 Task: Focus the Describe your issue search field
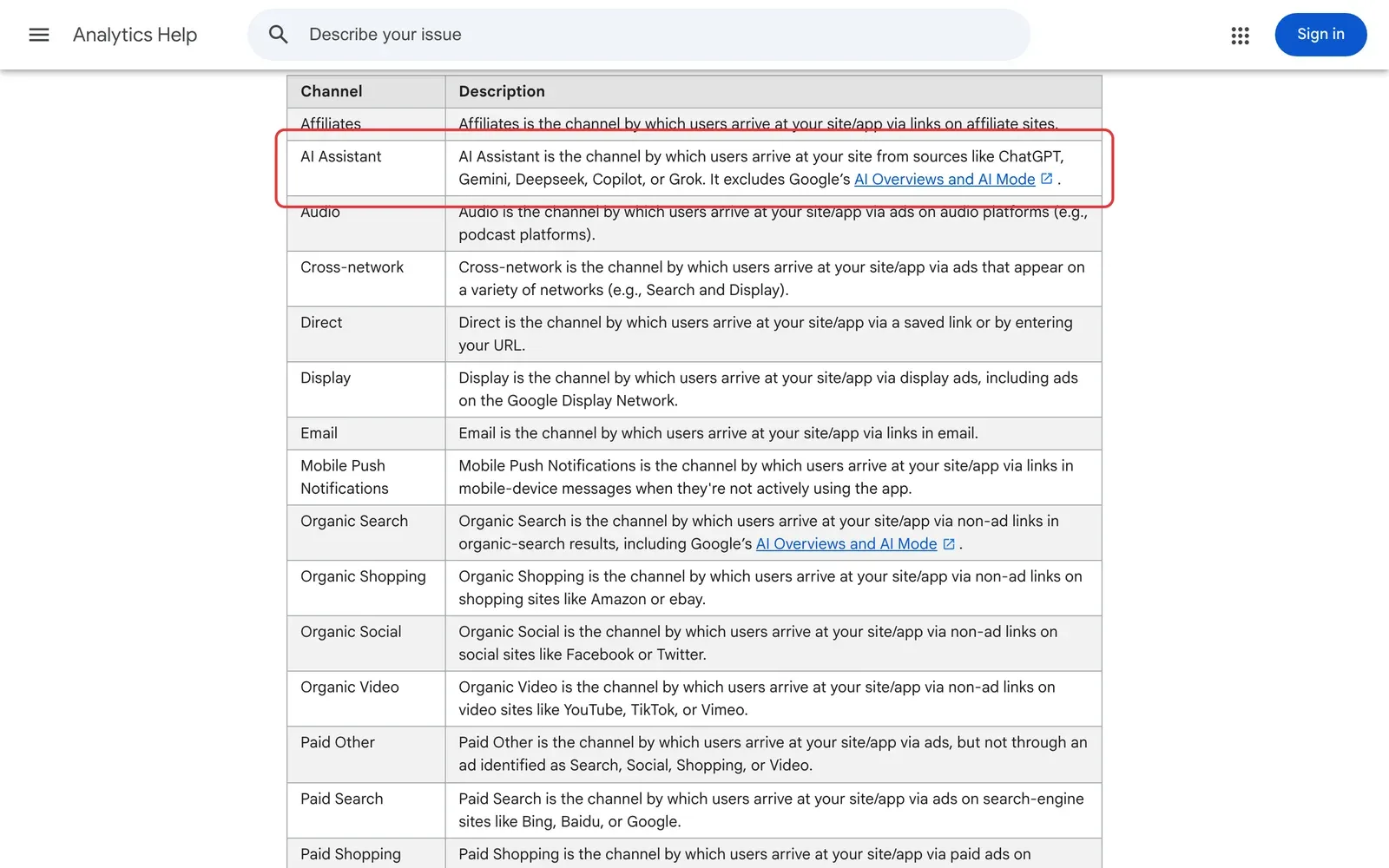click(639, 35)
